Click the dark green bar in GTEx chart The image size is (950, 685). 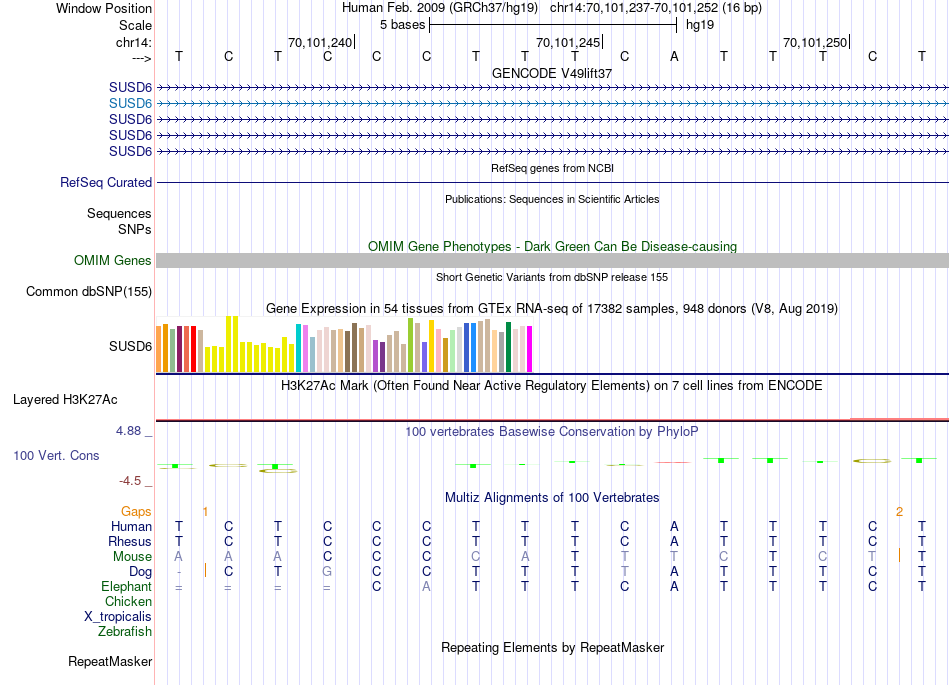pyautogui.click(x=508, y=347)
